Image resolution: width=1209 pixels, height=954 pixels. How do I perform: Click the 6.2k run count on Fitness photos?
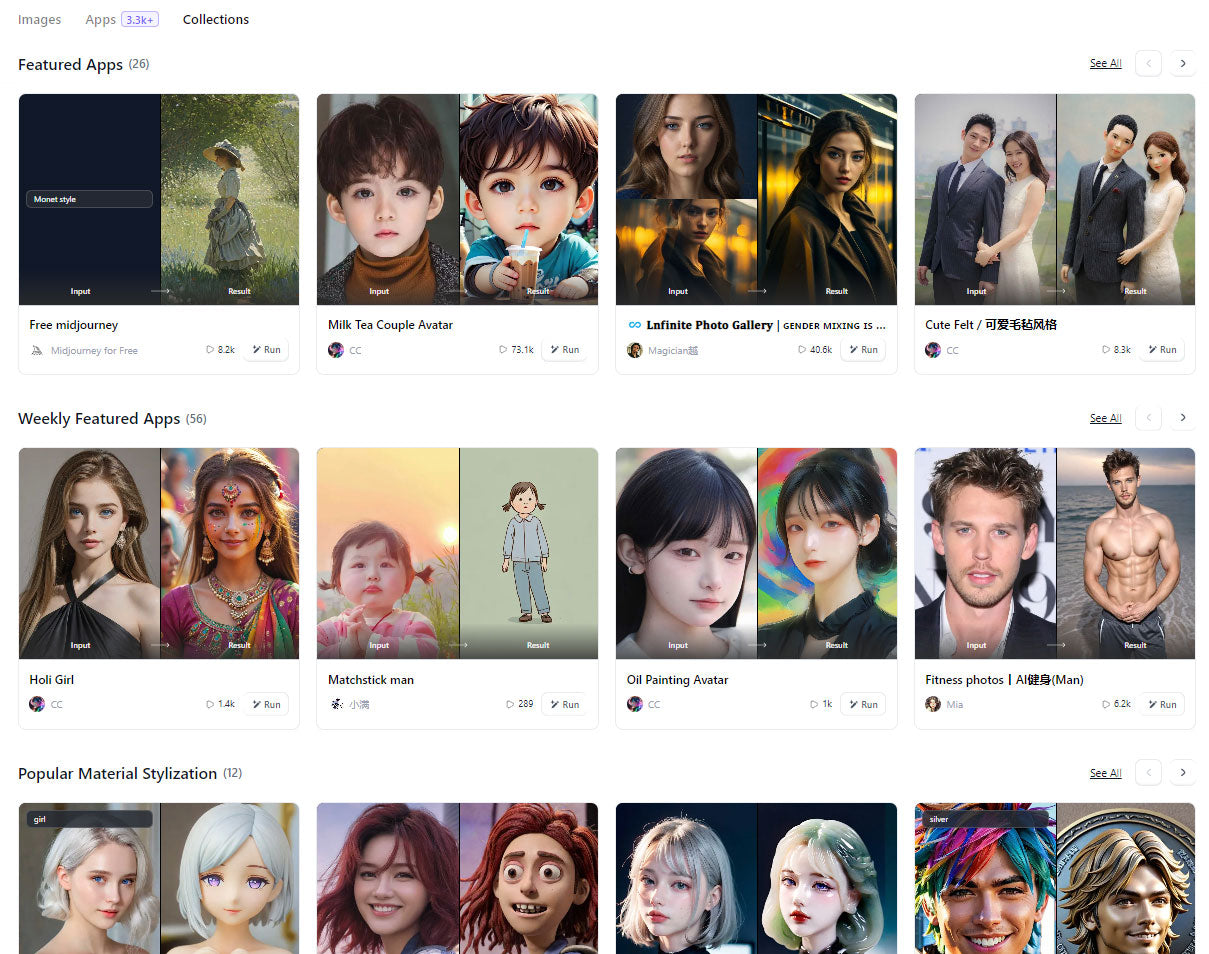(1117, 704)
